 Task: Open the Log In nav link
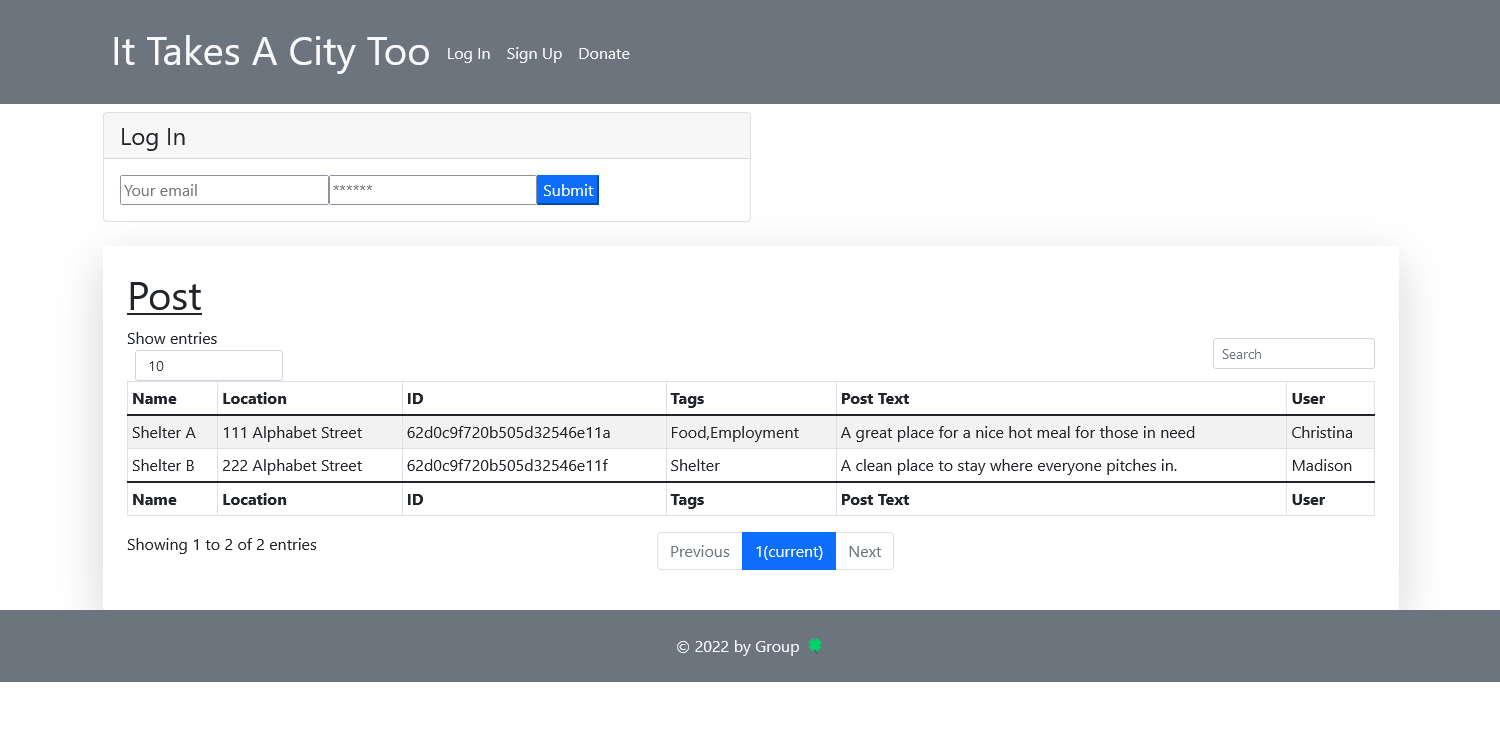point(468,54)
